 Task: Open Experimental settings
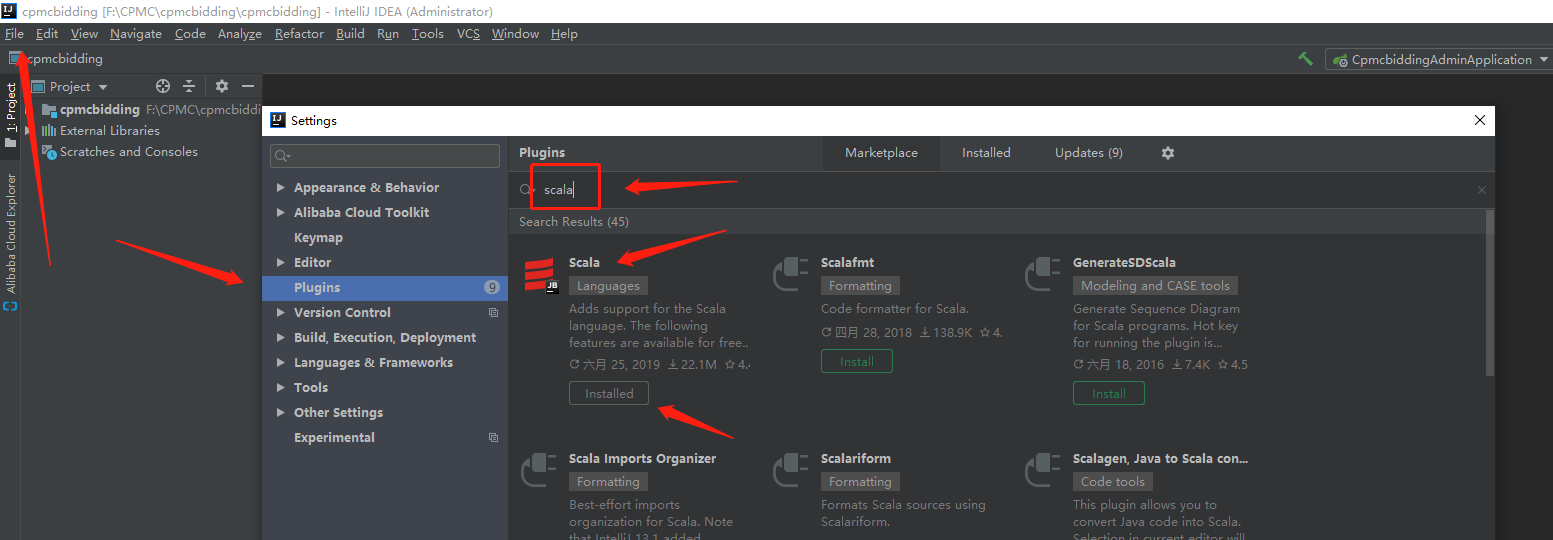click(x=334, y=438)
